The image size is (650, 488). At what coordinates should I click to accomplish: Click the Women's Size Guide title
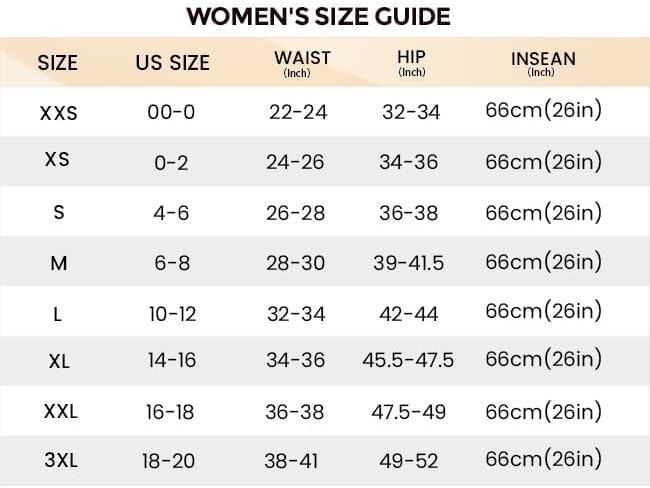click(x=318, y=16)
